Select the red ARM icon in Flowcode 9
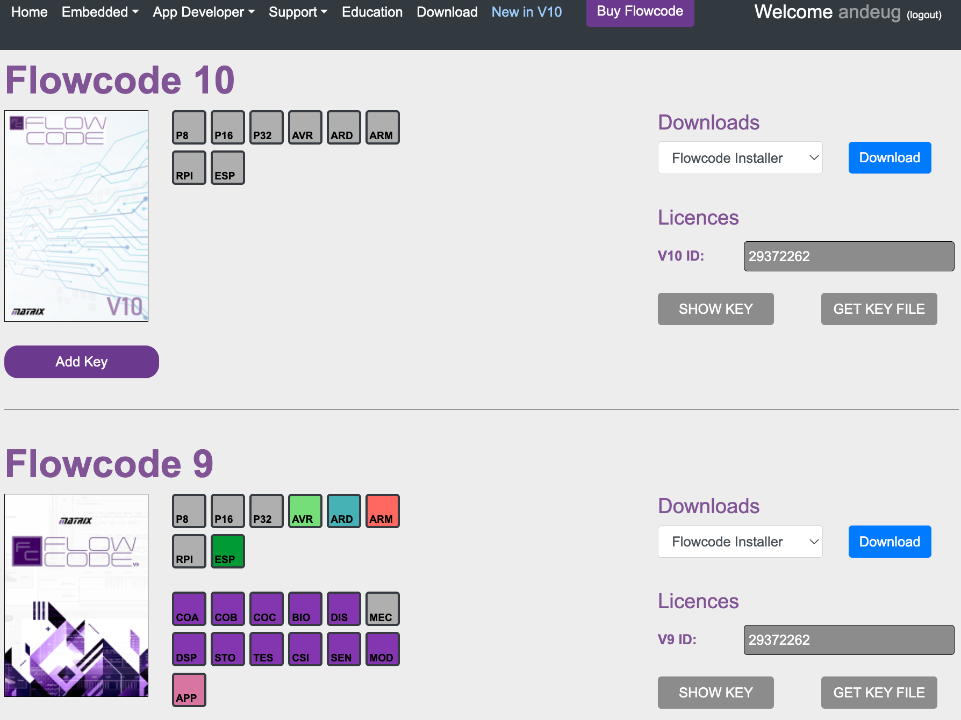Screen dimensions: 961x720 coord(383,511)
